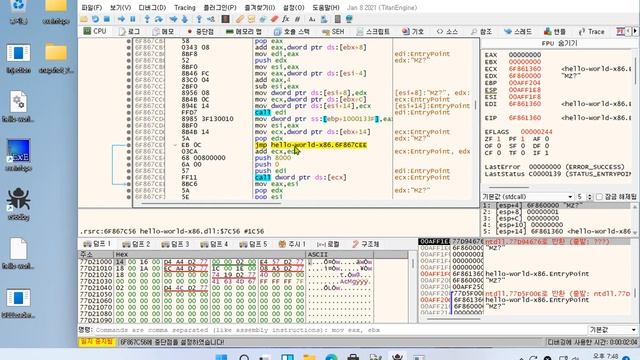Image resolution: width=640 pixels, height=360 pixels.
Task: Click the Restart debuggee toolbar icon
Action: pyautogui.click(x=95, y=19)
